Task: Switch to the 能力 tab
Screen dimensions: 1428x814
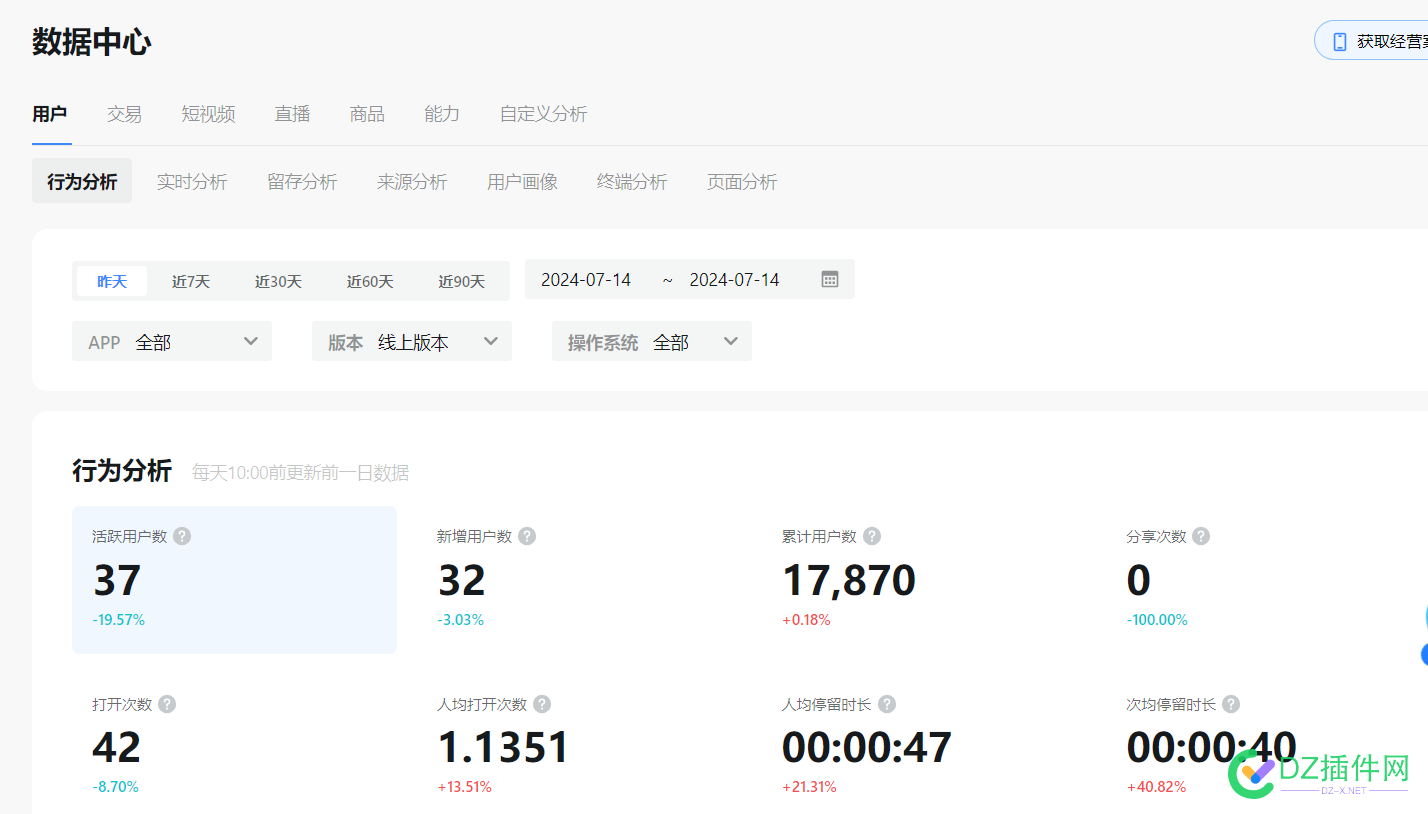Action: point(442,114)
